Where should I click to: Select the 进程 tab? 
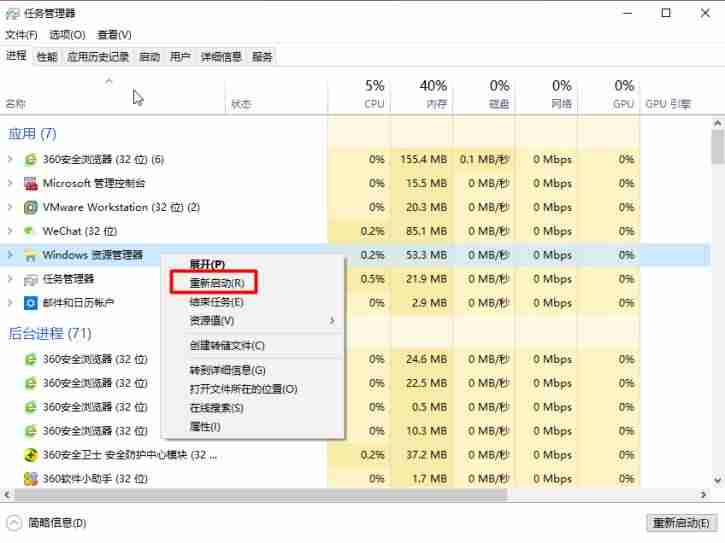tap(16, 56)
